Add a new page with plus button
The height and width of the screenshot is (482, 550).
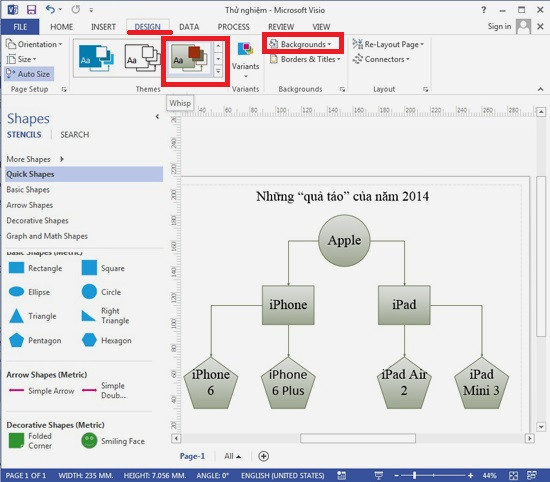point(263,456)
